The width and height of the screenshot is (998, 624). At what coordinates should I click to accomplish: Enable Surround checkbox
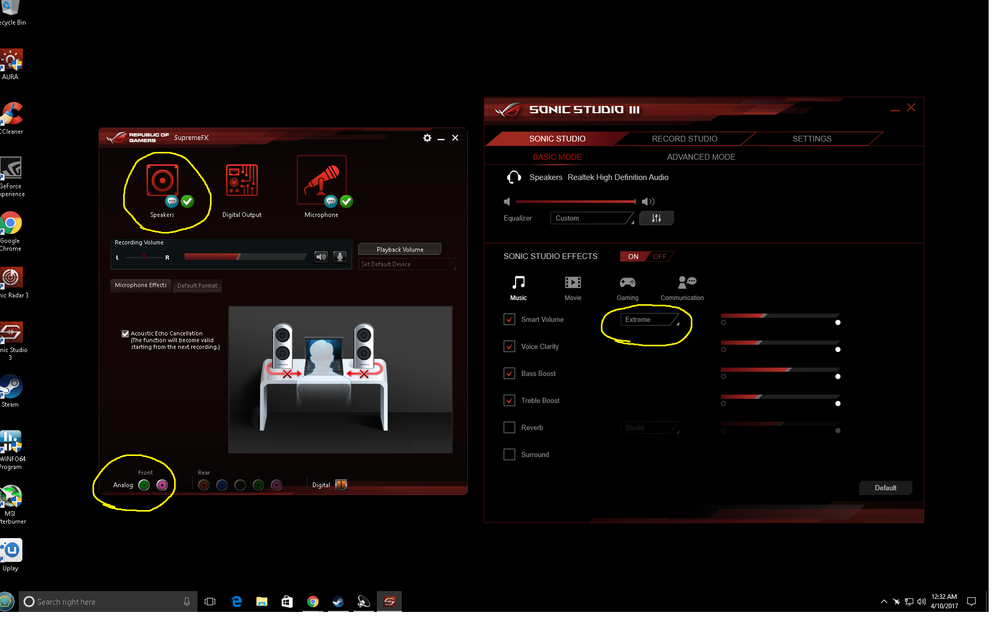[509, 455]
